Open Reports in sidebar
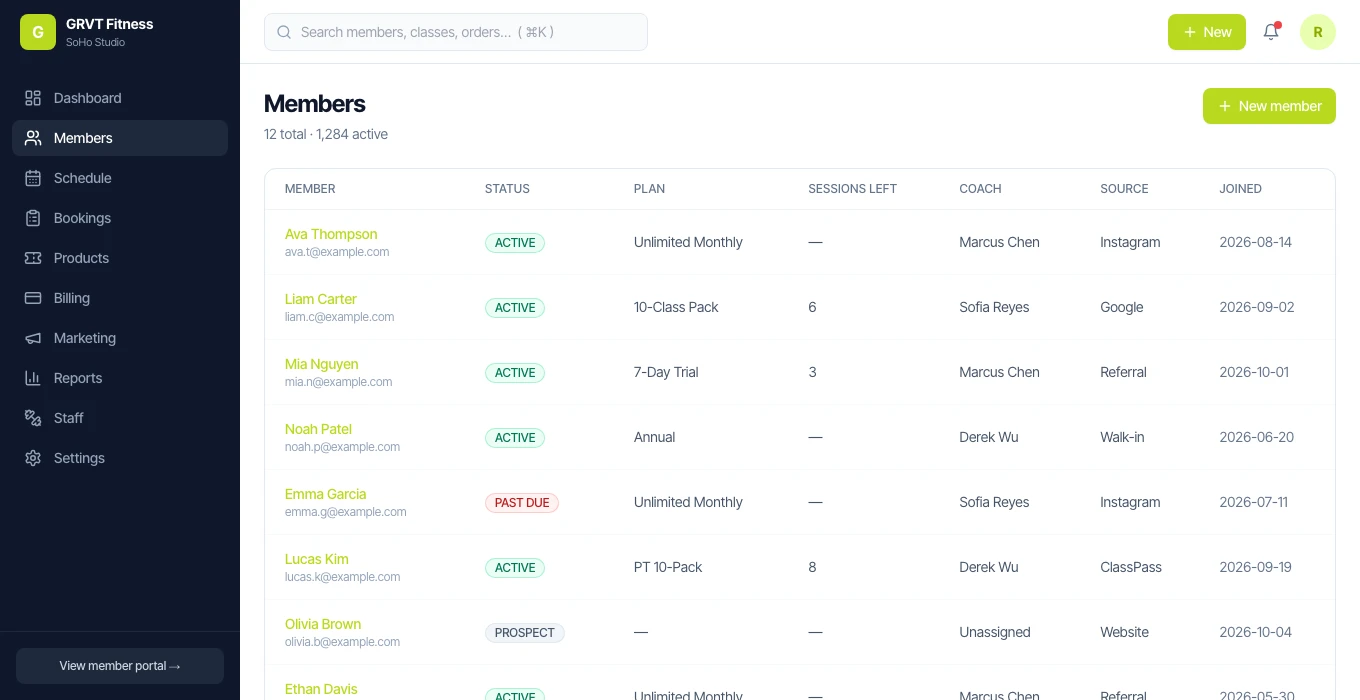 pyautogui.click(x=120, y=378)
